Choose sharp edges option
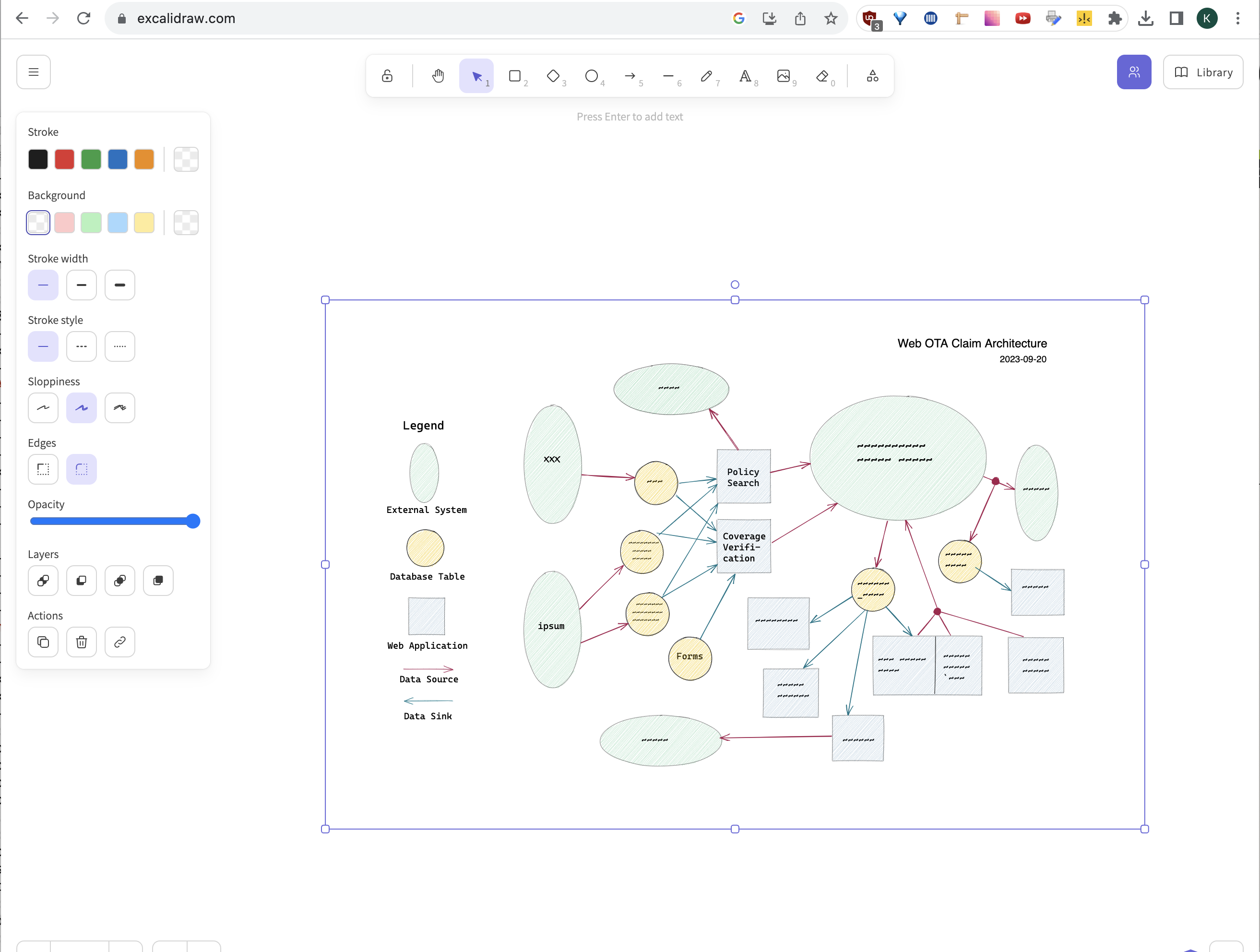 (x=43, y=469)
